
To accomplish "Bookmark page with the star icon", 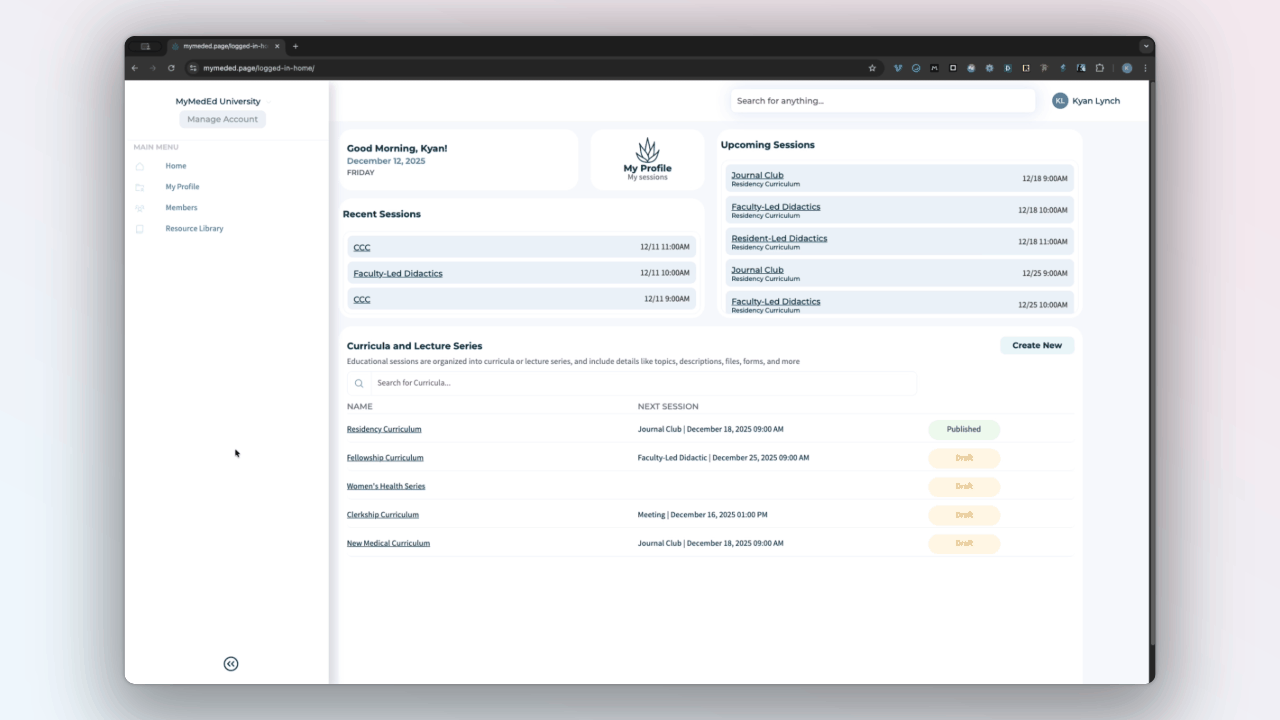I will coord(872,68).
